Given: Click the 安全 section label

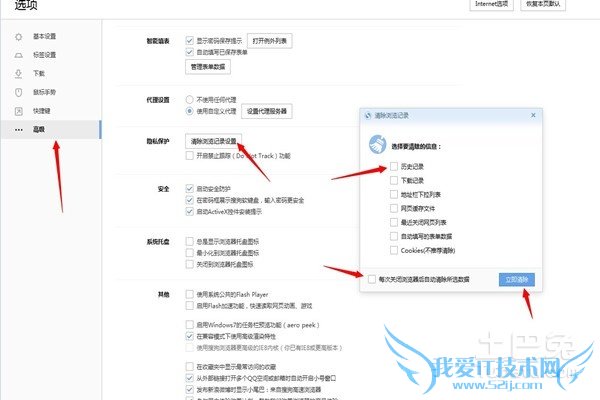Looking at the screenshot, I should pos(163,189).
